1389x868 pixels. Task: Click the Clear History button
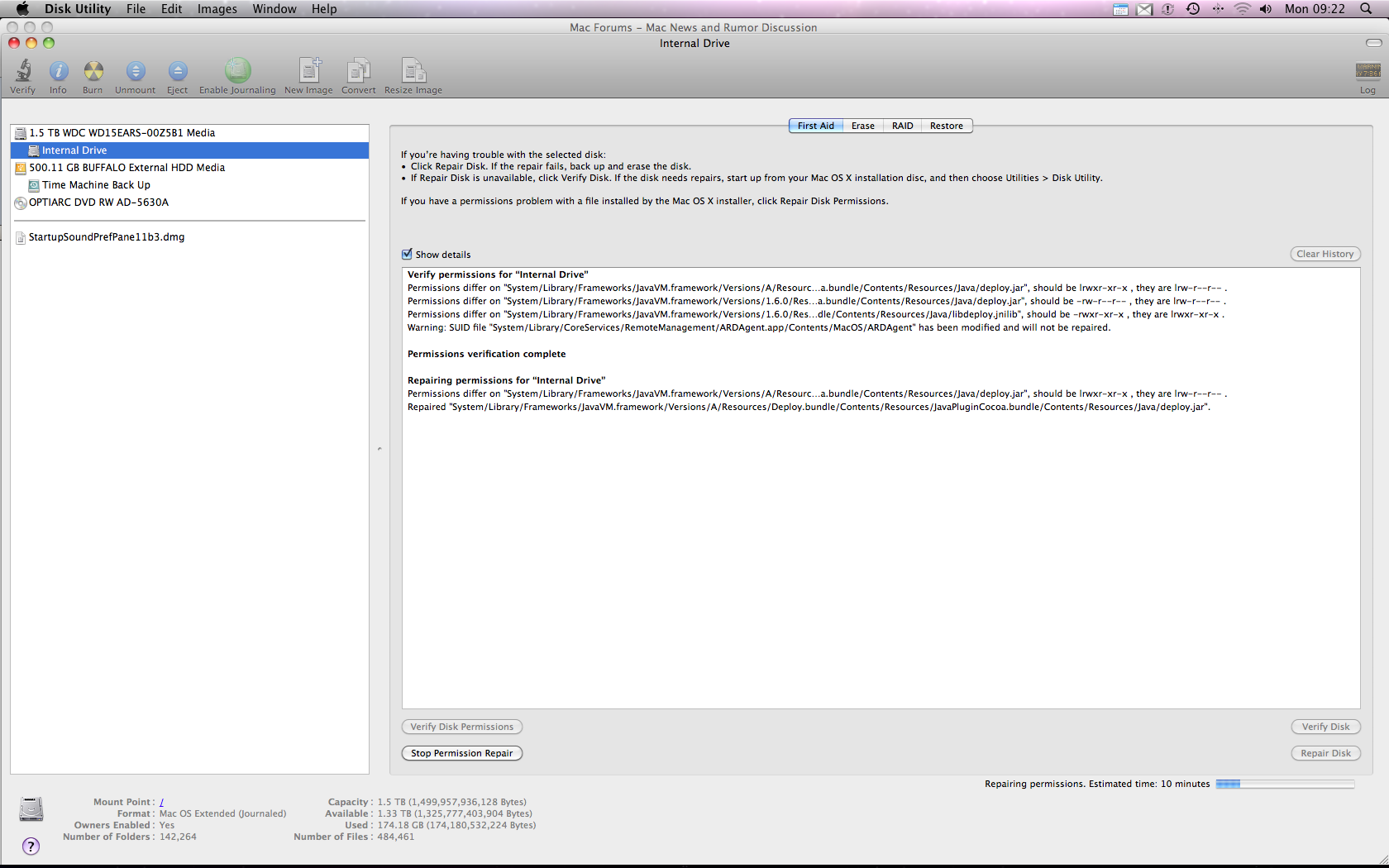[x=1325, y=255]
